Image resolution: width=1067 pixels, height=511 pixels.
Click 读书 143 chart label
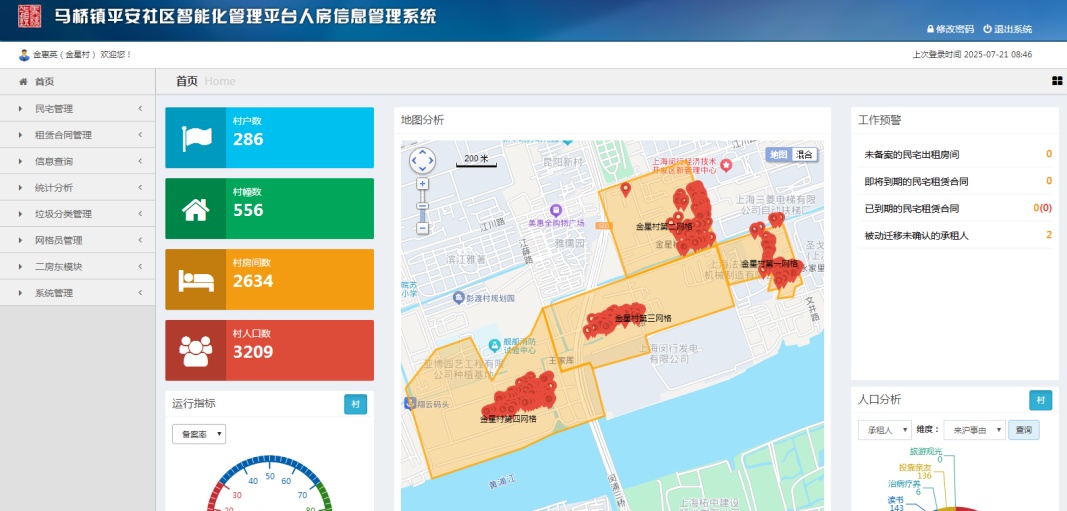coord(896,504)
